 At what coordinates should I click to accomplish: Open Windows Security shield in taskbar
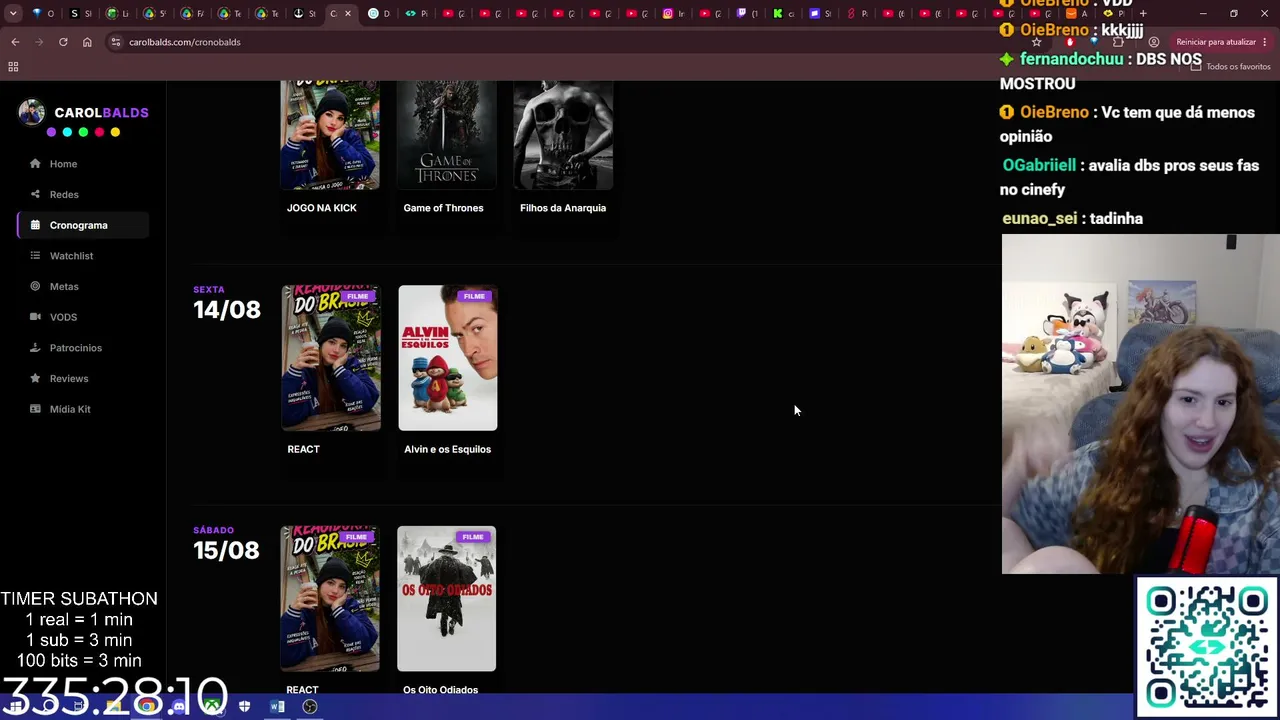click(x=244, y=707)
